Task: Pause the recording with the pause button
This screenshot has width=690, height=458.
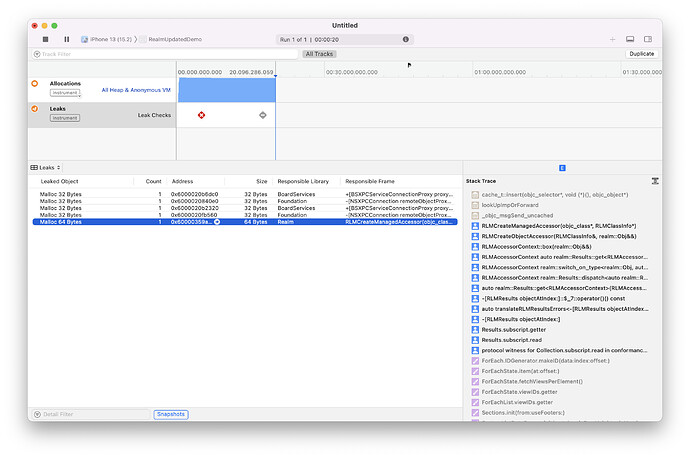Action: click(x=66, y=39)
